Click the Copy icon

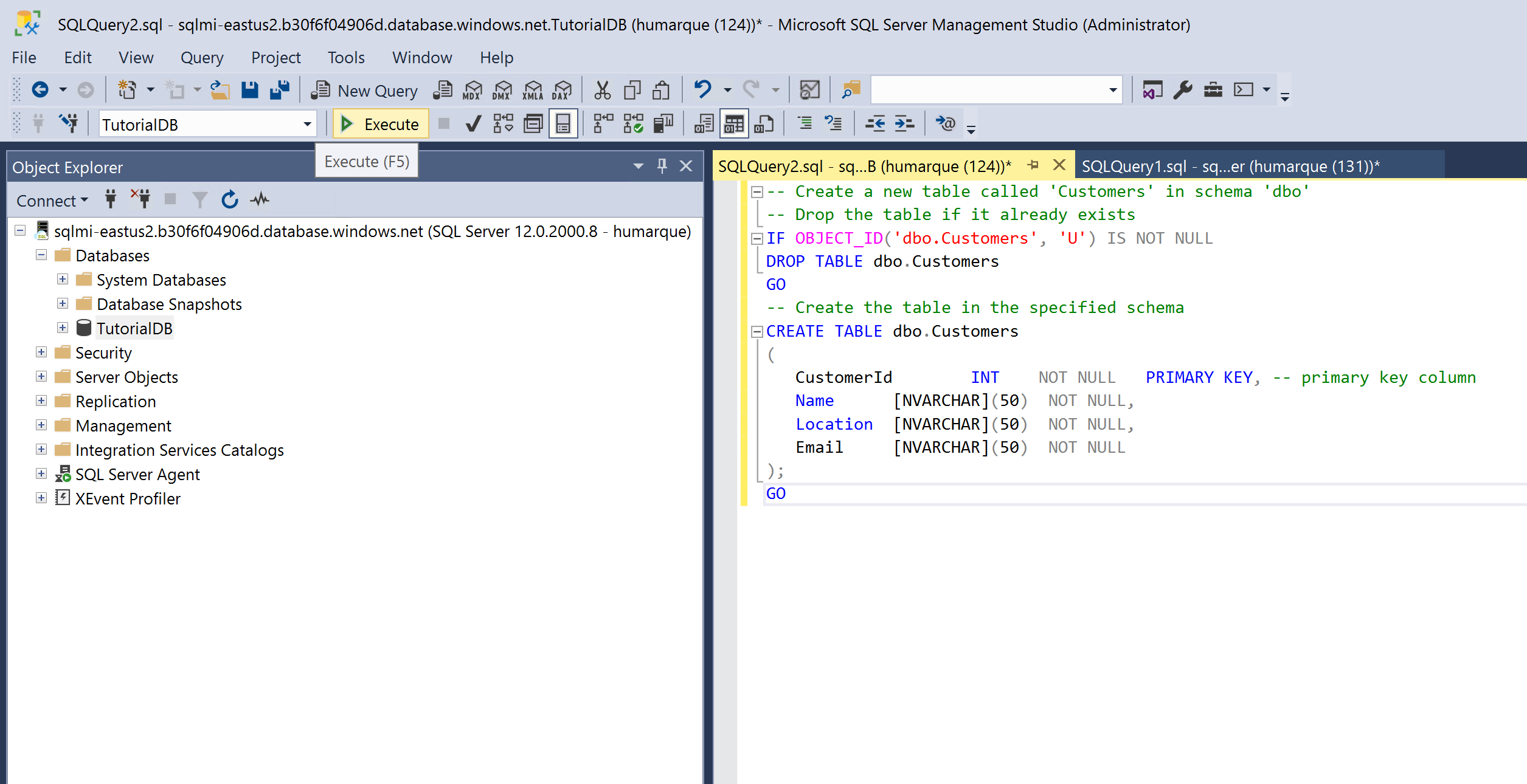(x=632, y=90)
